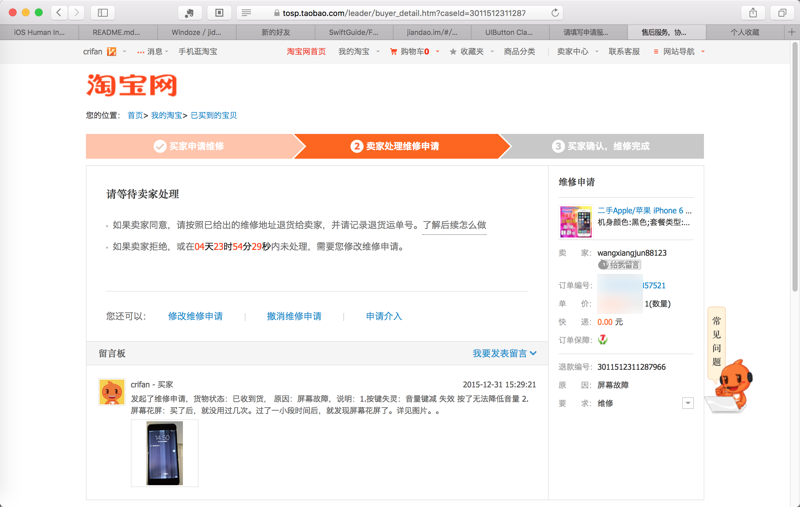Click 撤消维修申请 link
This screenshot has width=800, height=507.
click(294, 316)
